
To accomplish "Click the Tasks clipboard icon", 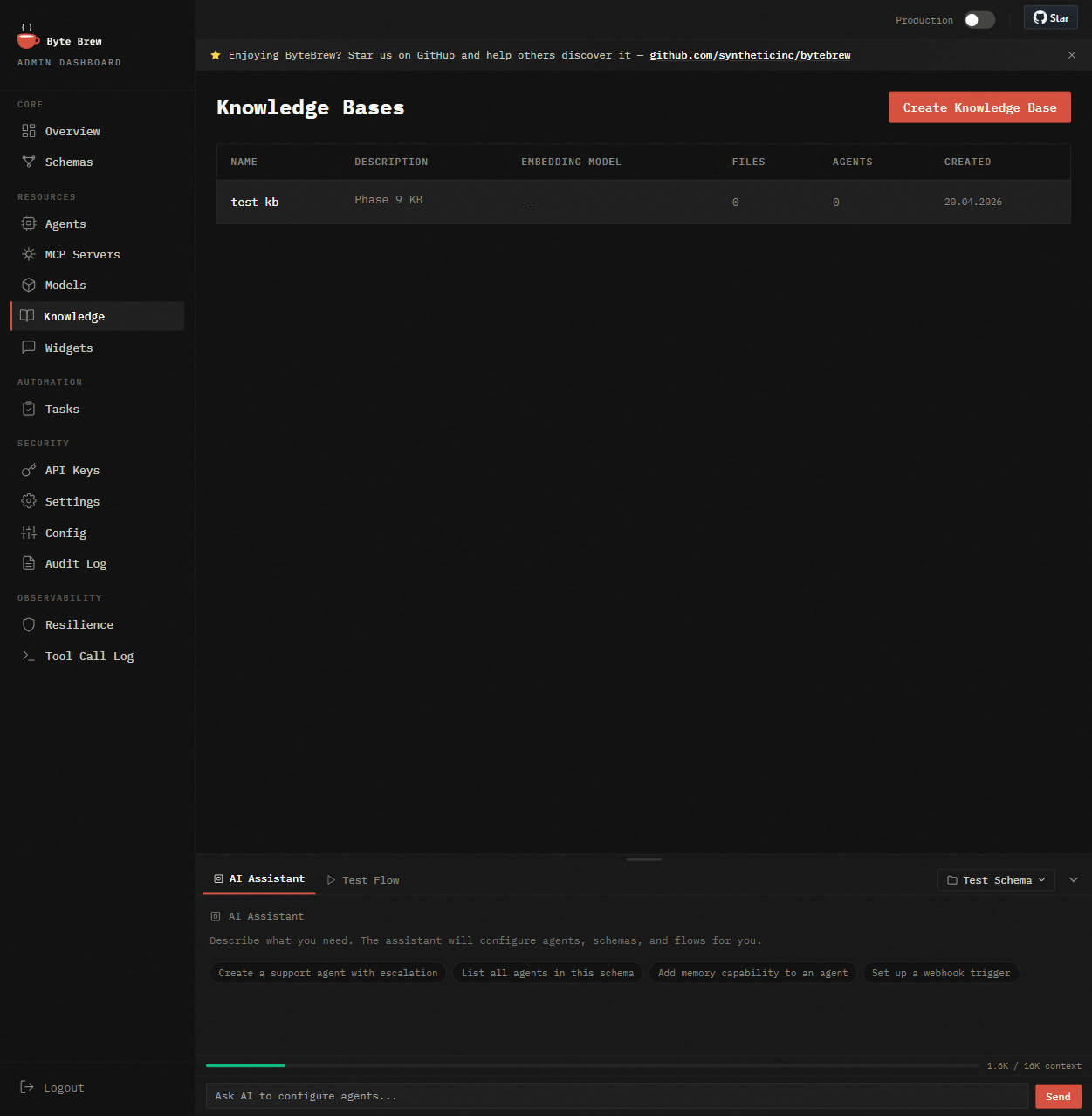I will [x=29, y=409].
